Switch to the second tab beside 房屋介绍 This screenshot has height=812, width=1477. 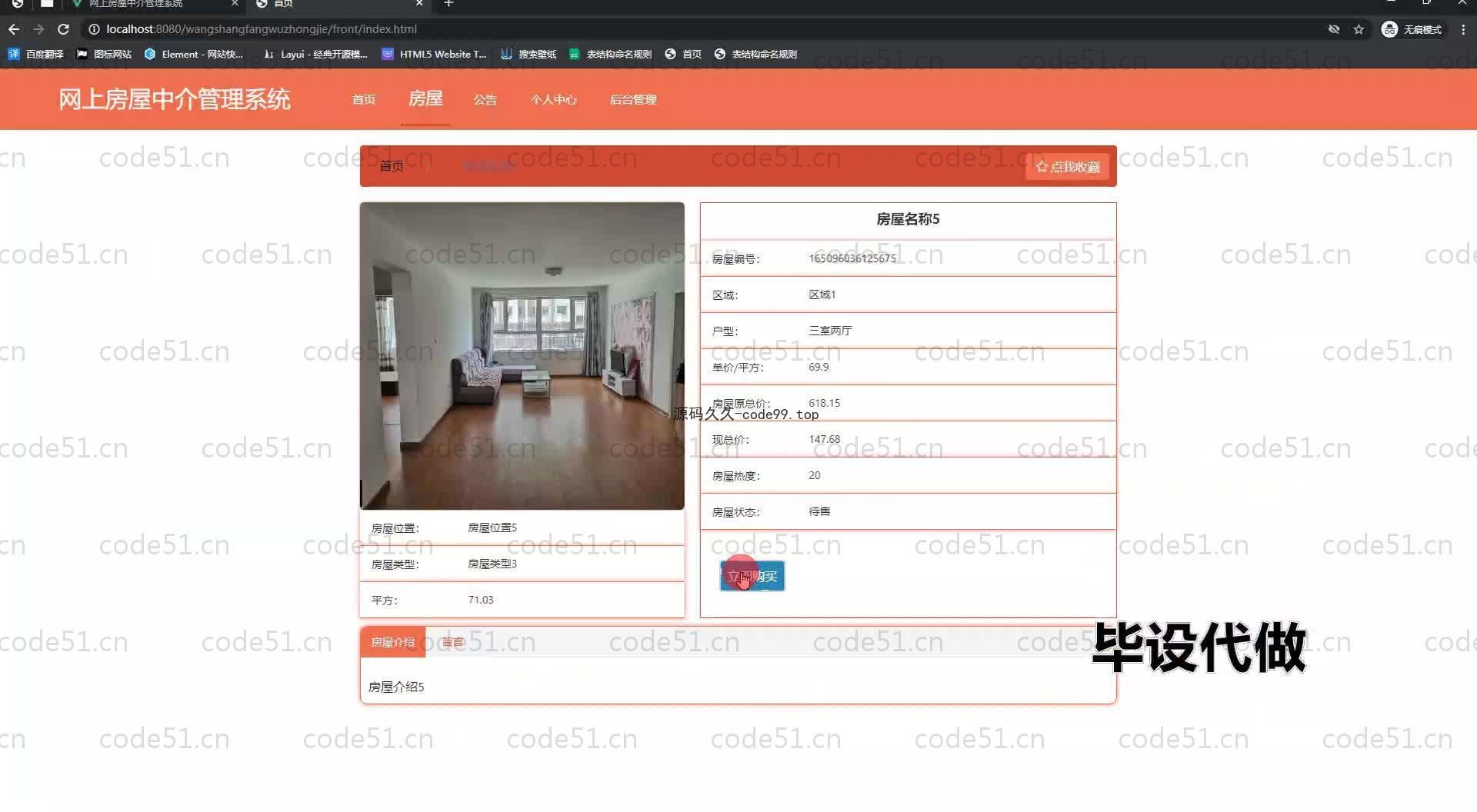[454, 642]
